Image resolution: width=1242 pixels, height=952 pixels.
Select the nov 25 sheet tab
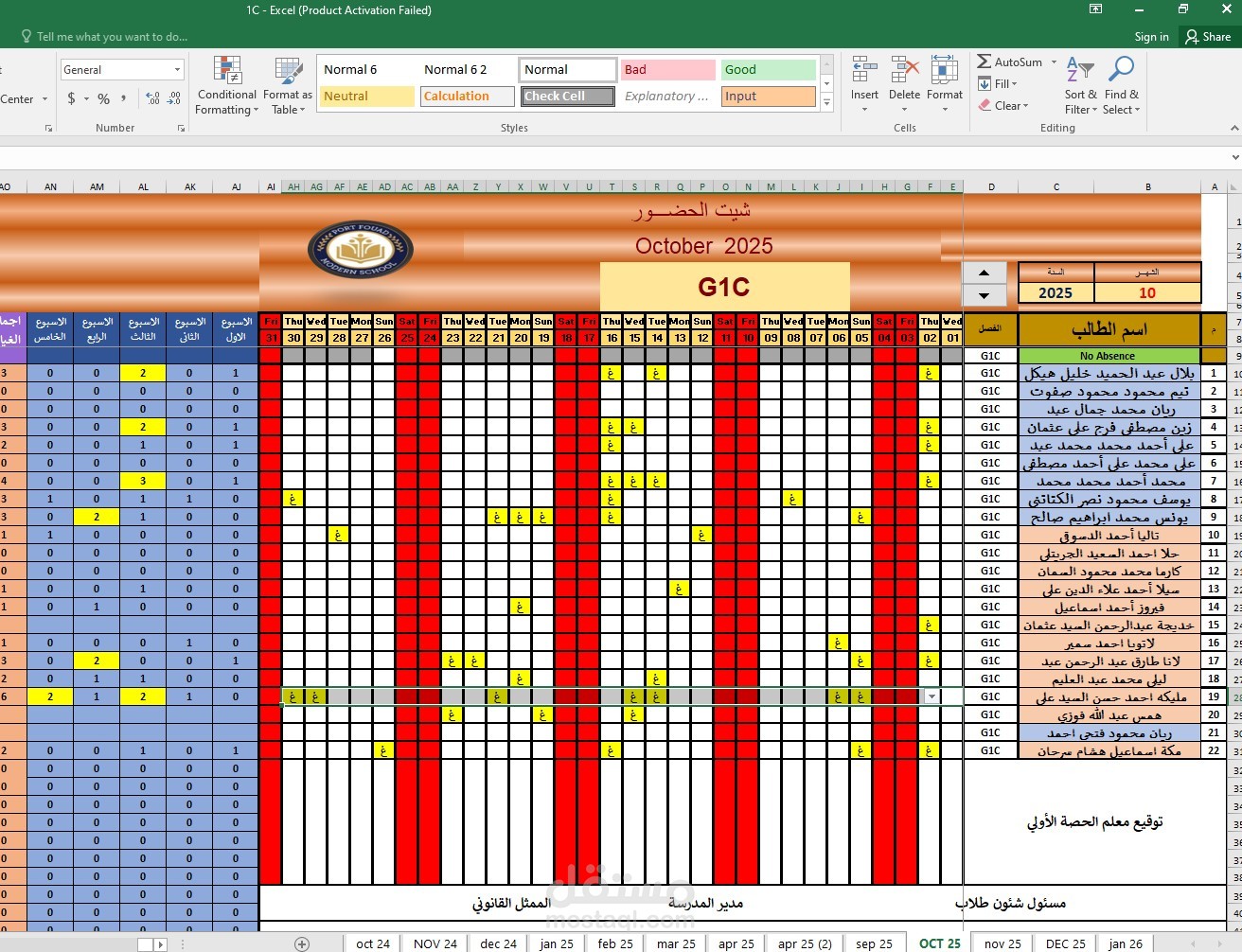(1002, 943)
